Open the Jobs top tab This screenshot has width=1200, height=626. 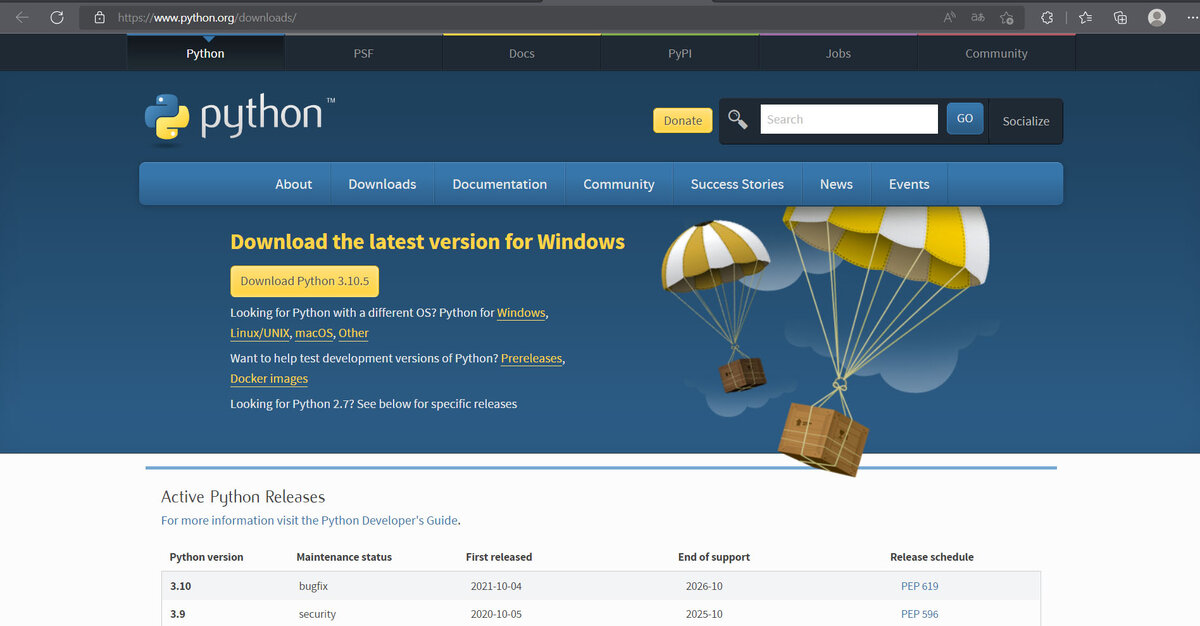click(x=838, y=53)
